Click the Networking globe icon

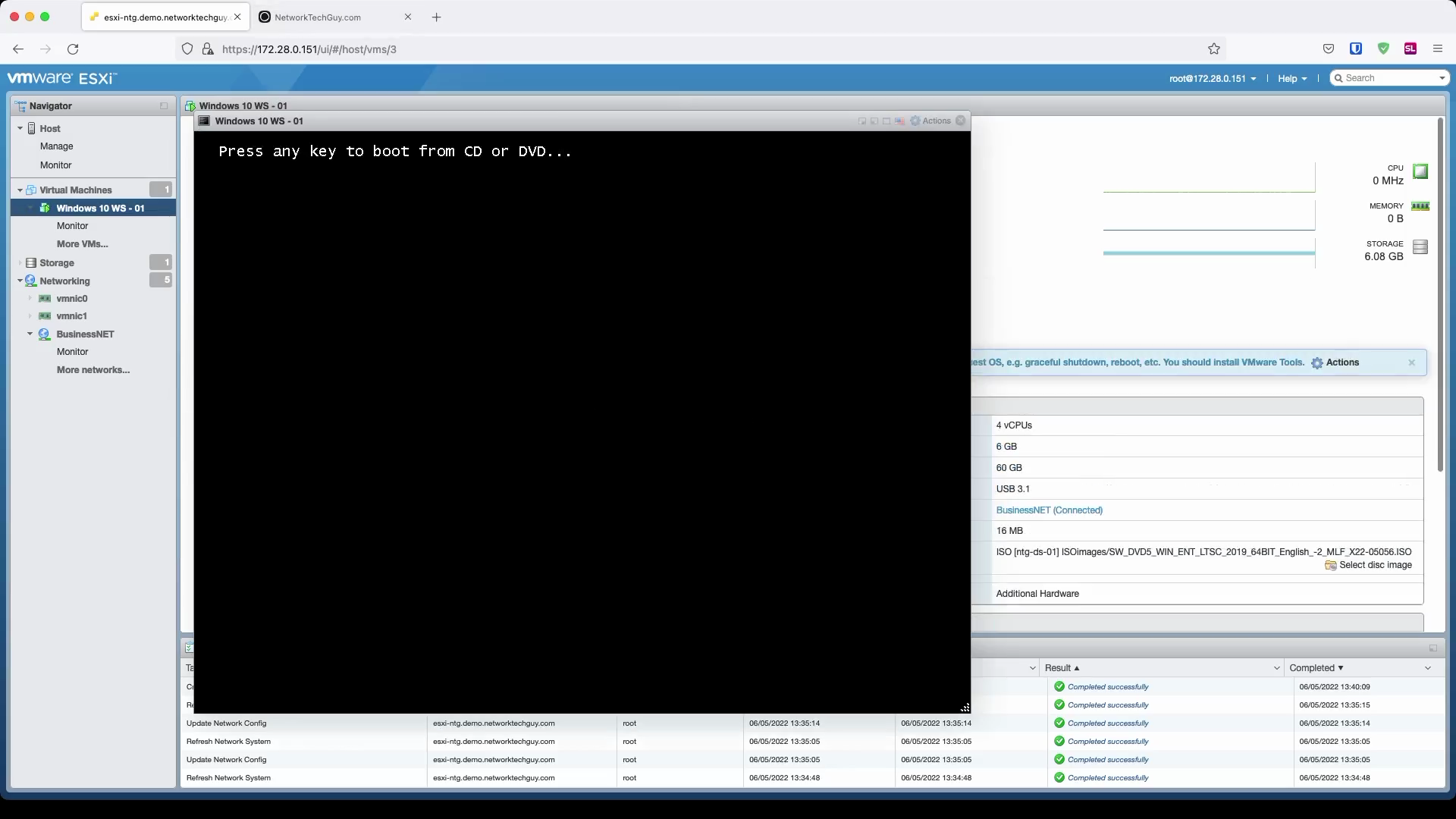click(x=31, y=281)
